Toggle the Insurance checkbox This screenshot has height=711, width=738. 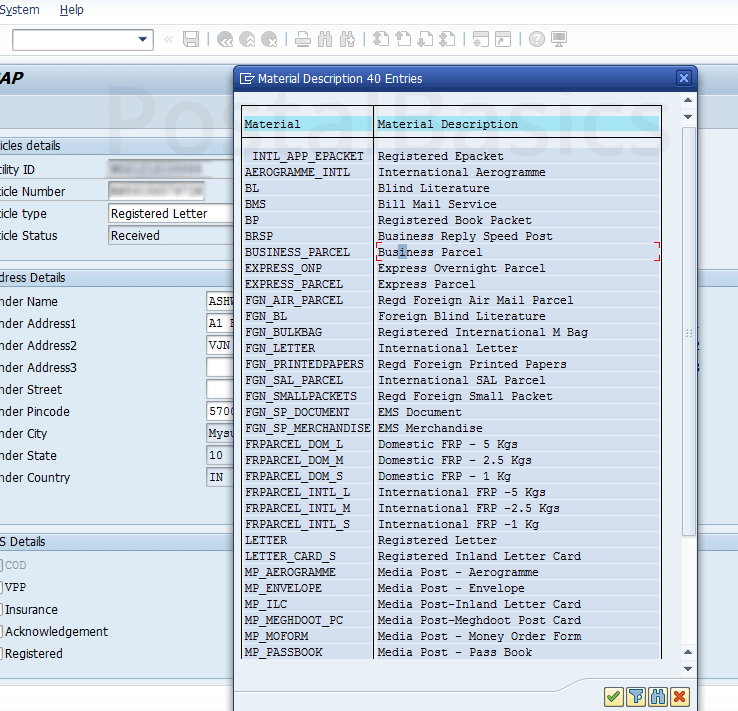[0, 610]
